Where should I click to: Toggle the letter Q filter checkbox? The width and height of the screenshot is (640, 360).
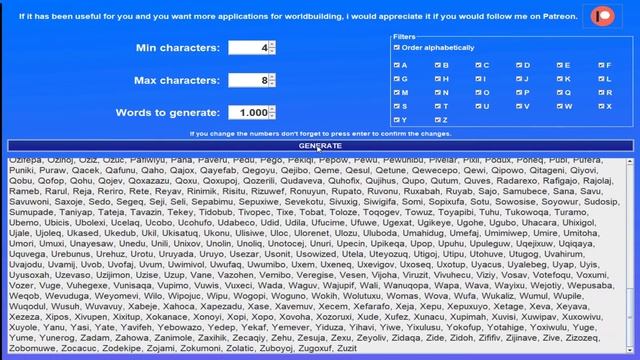pyautogui.click(x=560, y=93)
